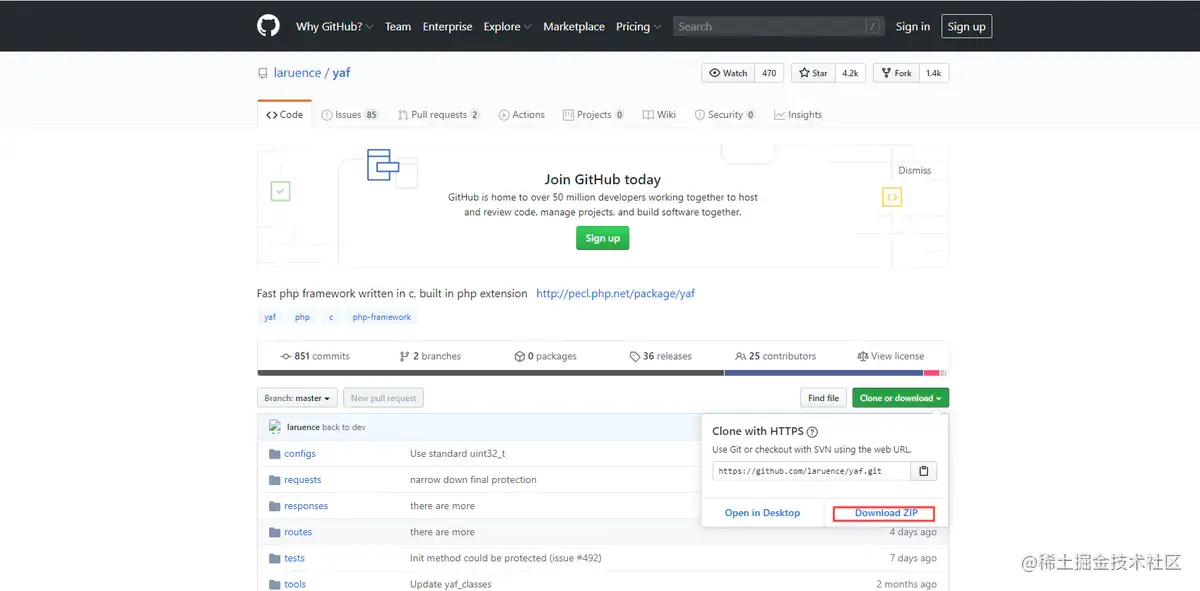This screenshot has height=591, width=1200.
Task: Click the Find file button
Action: pos(824,398)
